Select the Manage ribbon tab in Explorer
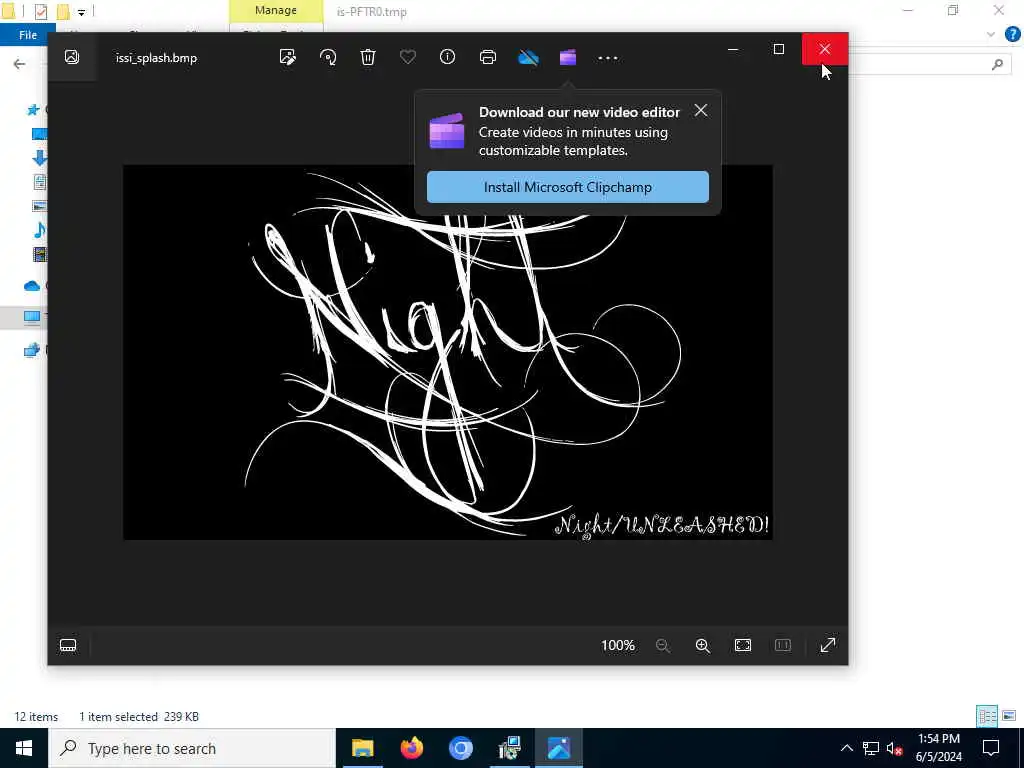1024x768 pixels. pyautogui.click(x=276, y=11)
